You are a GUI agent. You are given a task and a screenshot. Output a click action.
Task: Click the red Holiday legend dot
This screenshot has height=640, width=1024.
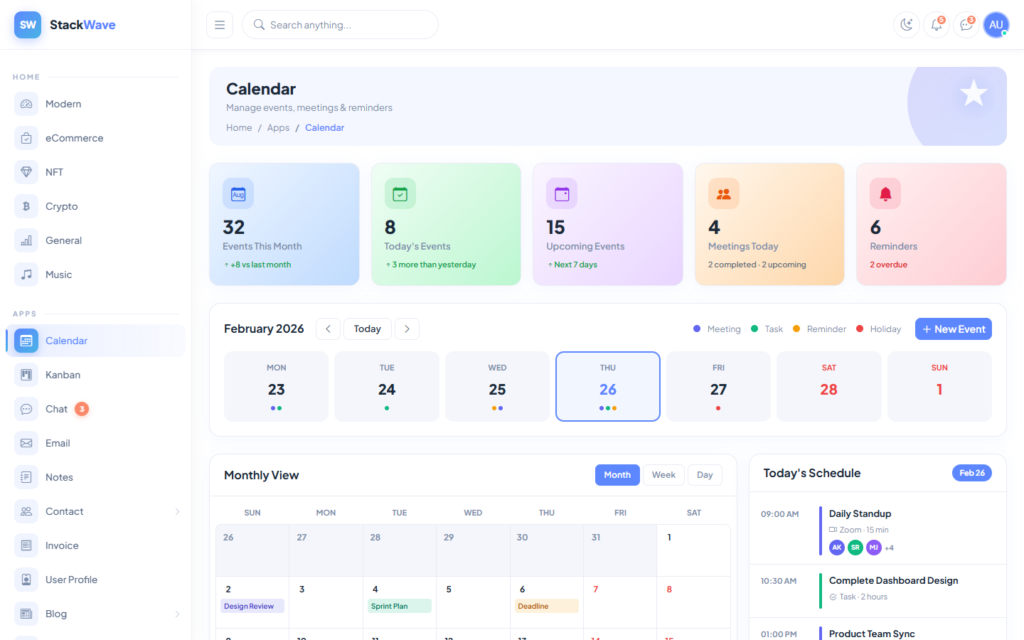click(x=859, y=328)
